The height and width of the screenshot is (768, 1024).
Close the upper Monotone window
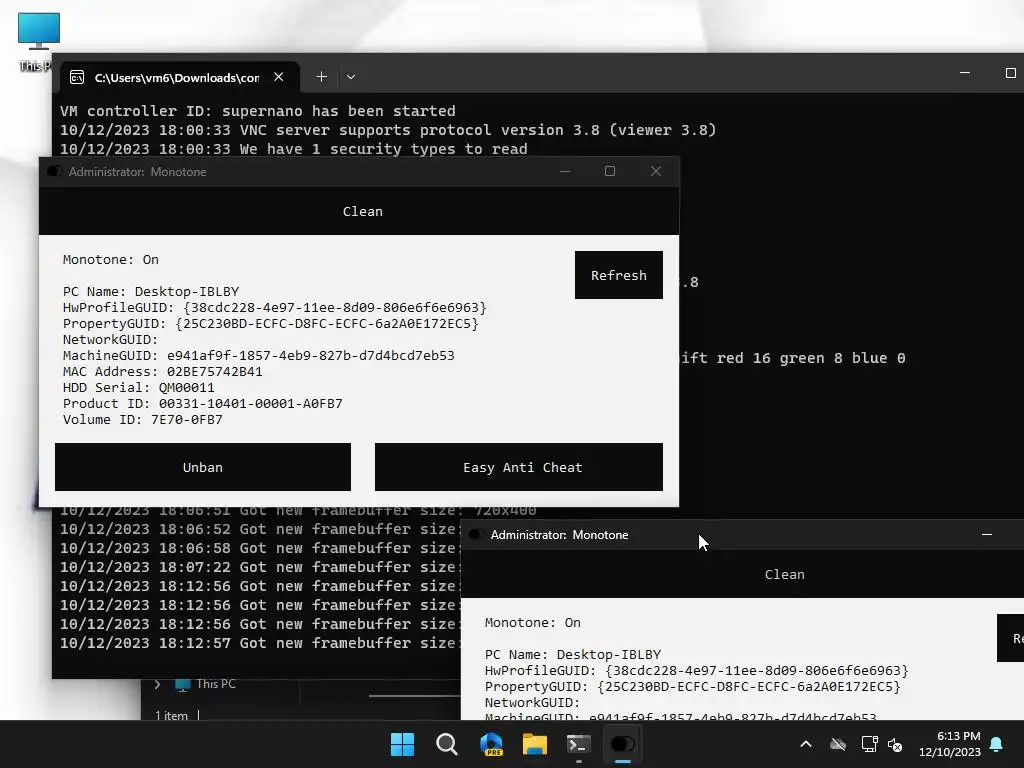pos(656,171)
